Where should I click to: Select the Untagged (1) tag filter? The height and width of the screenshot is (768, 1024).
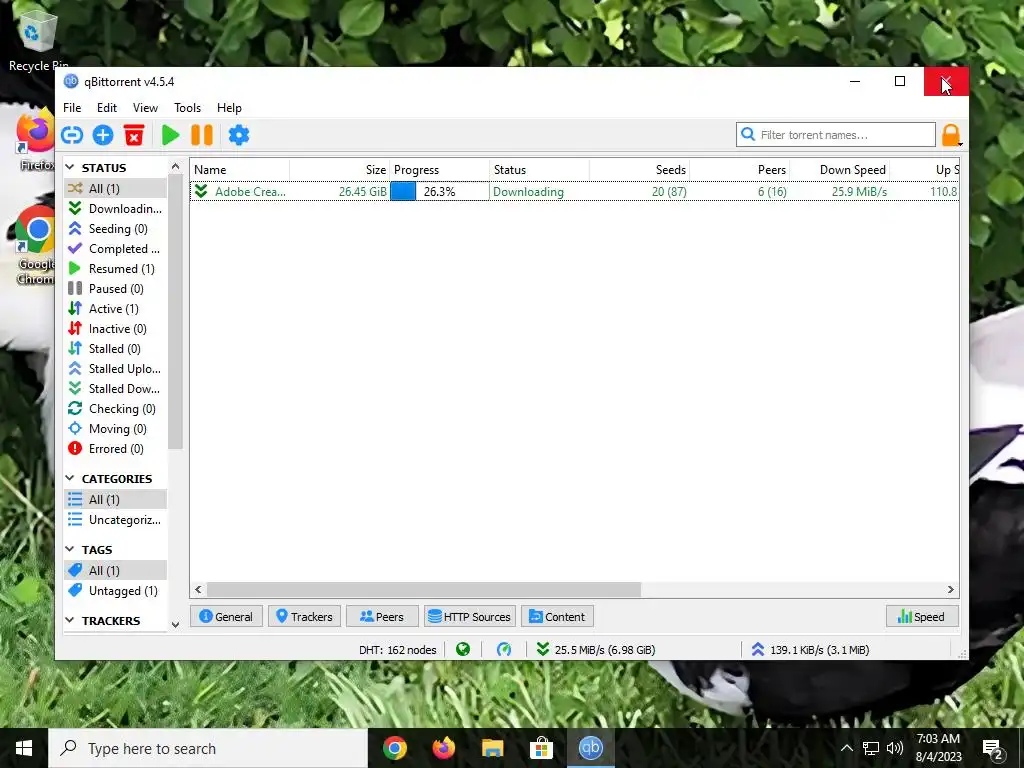coord(116,591)
